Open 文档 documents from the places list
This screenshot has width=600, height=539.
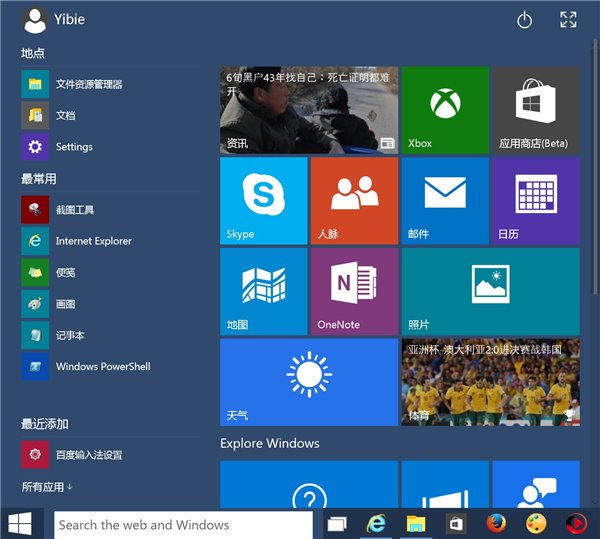tap(110, 116)
